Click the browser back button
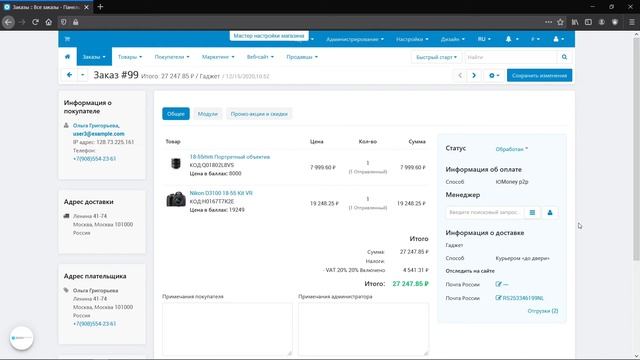640x360 pixels. 8,22
